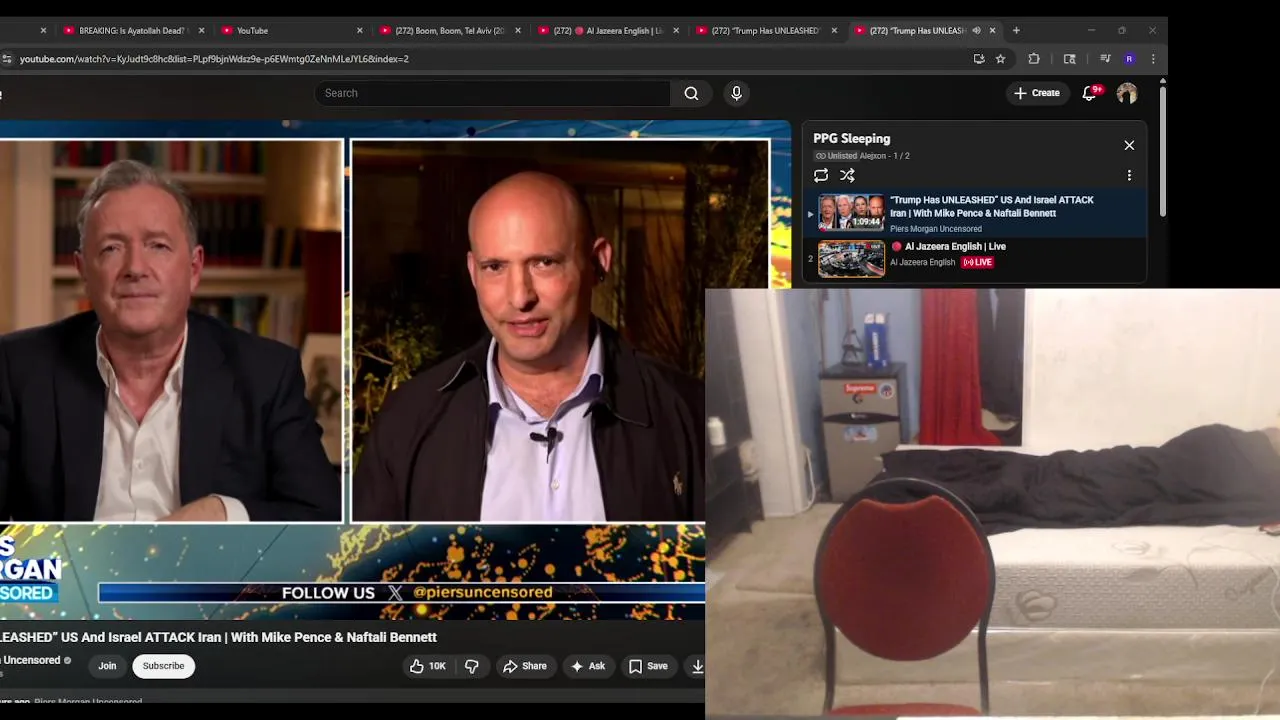The height and width of the screenshot is (720, 1280).
Task: Open the browser Extensions puzzle icon
Action: coord(1034,59)
